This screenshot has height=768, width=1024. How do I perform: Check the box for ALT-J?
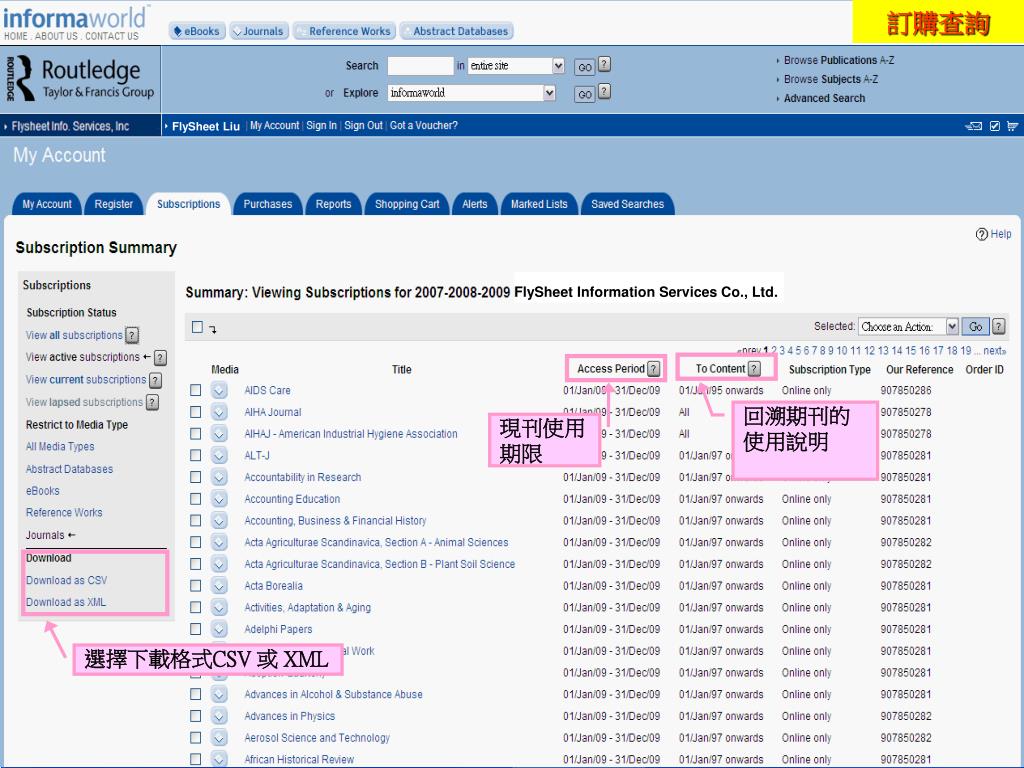click(195, 455)
